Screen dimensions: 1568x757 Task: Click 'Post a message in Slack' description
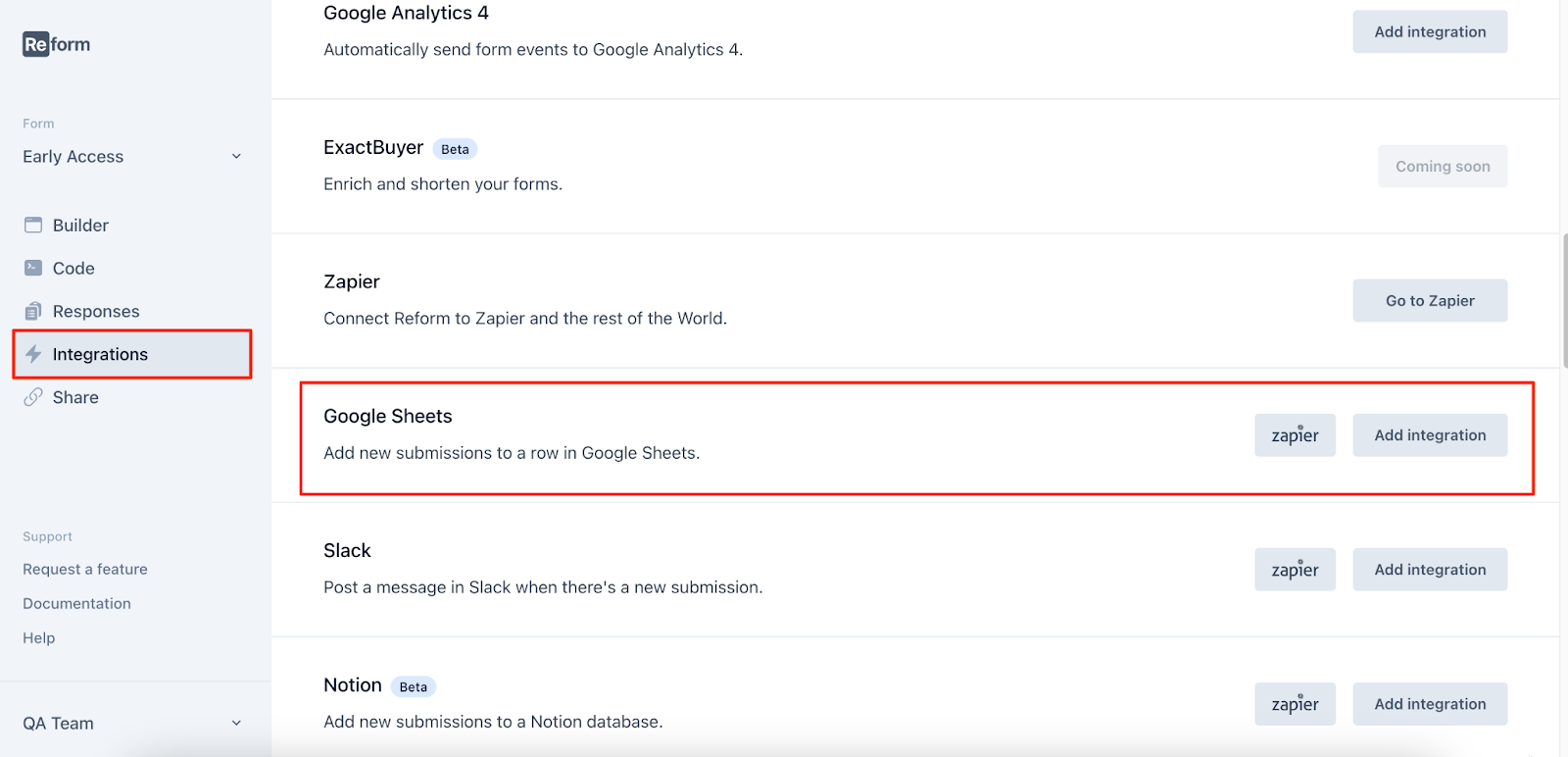coord(543,587)
